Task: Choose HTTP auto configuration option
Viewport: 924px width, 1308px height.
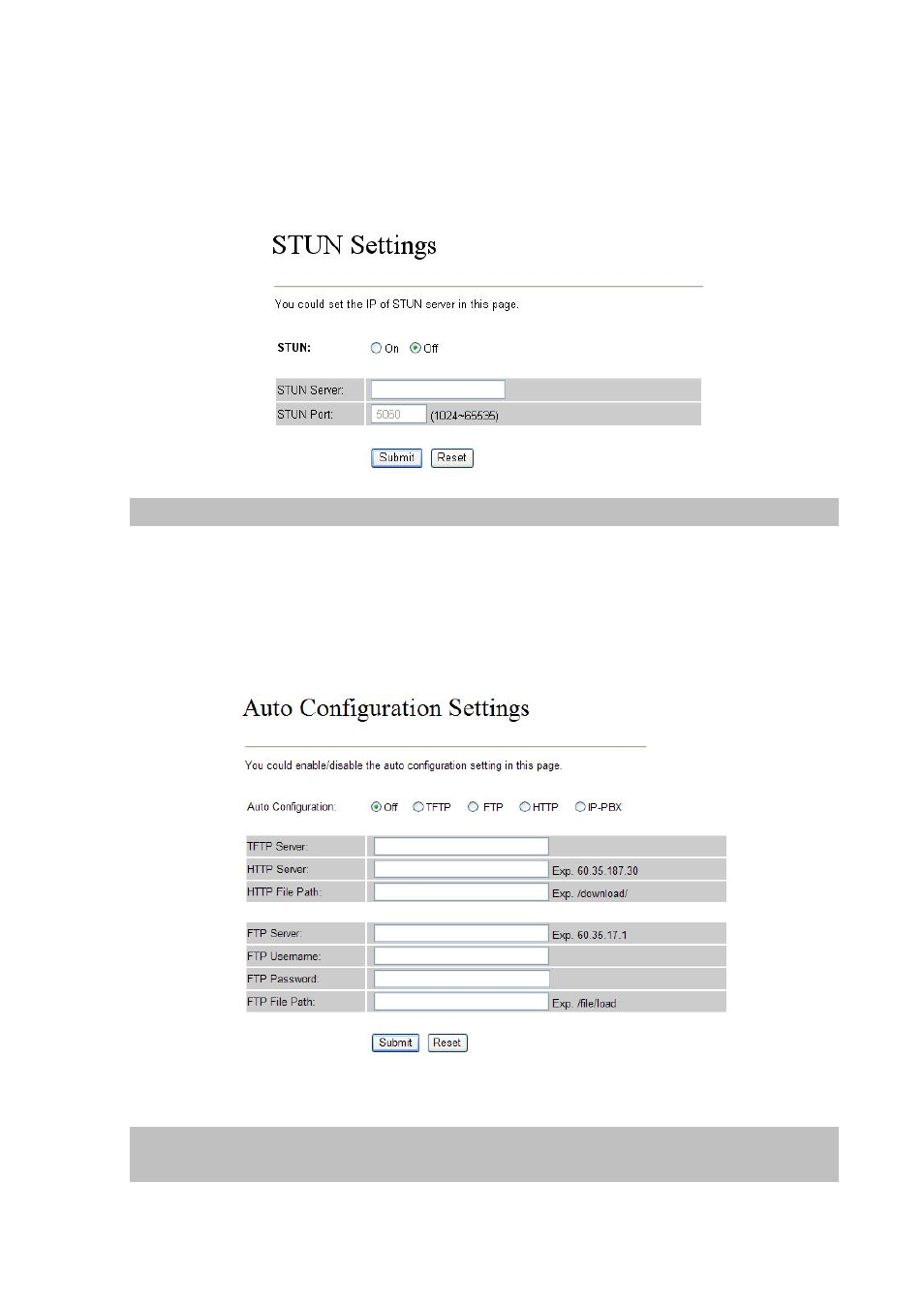Action: 524,806
